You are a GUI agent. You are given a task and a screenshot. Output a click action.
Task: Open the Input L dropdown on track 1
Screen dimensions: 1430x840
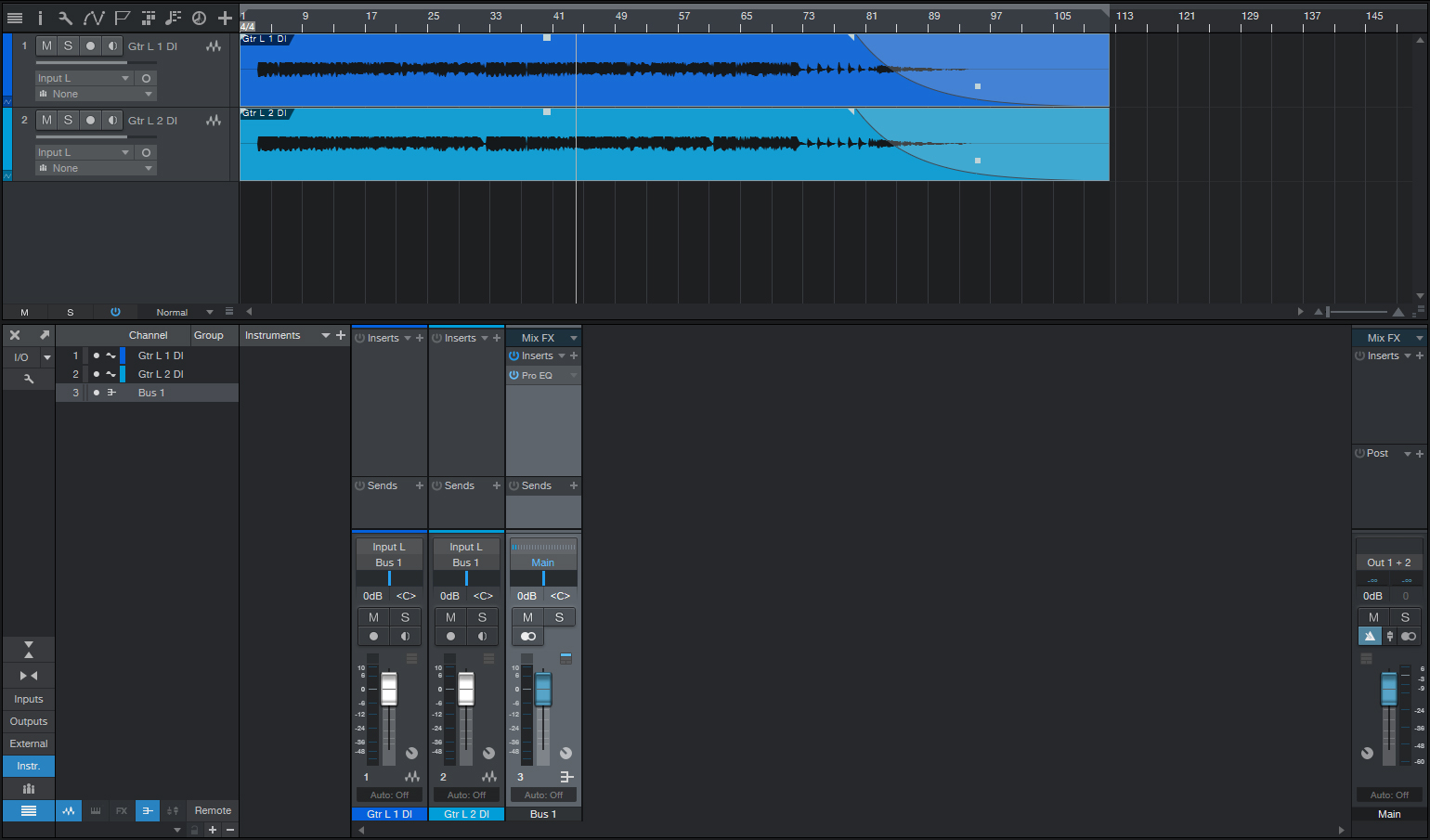[84, 78]
